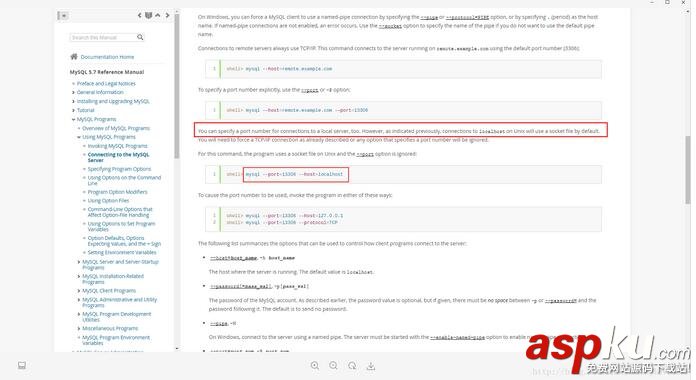
Task: Download the image via the download icon
Action: (x=371, y=366)
